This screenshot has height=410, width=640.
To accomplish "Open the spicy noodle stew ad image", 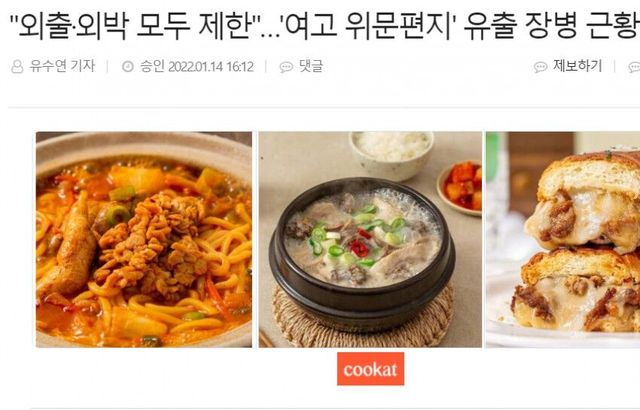I will 144,239.
